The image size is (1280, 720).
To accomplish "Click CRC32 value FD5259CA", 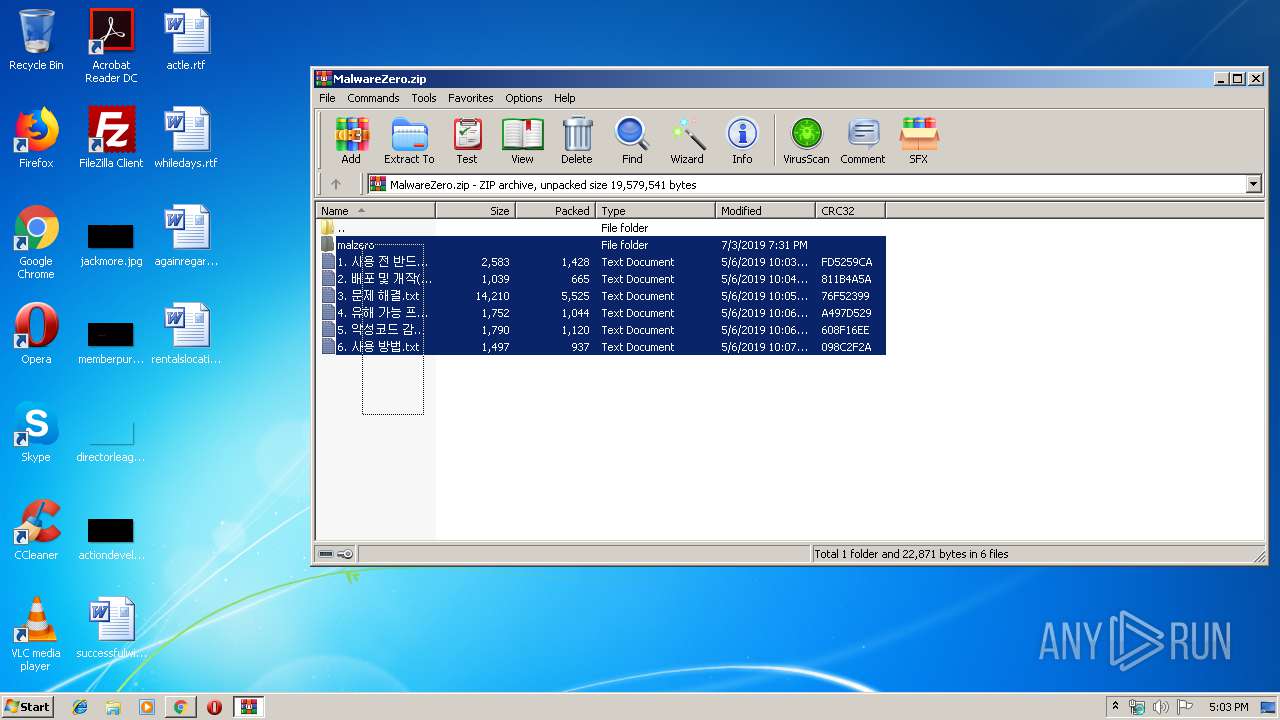I will pos(846,262).
